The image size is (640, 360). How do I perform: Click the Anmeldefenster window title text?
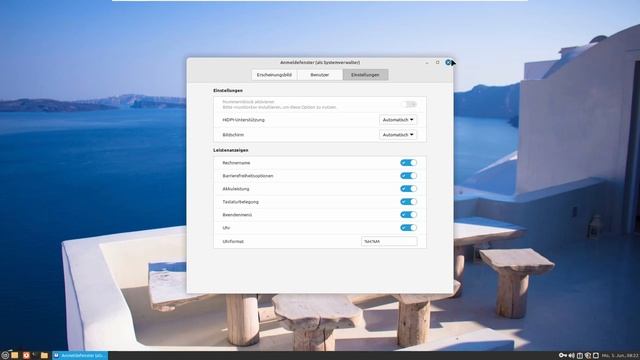click(320, 62)
